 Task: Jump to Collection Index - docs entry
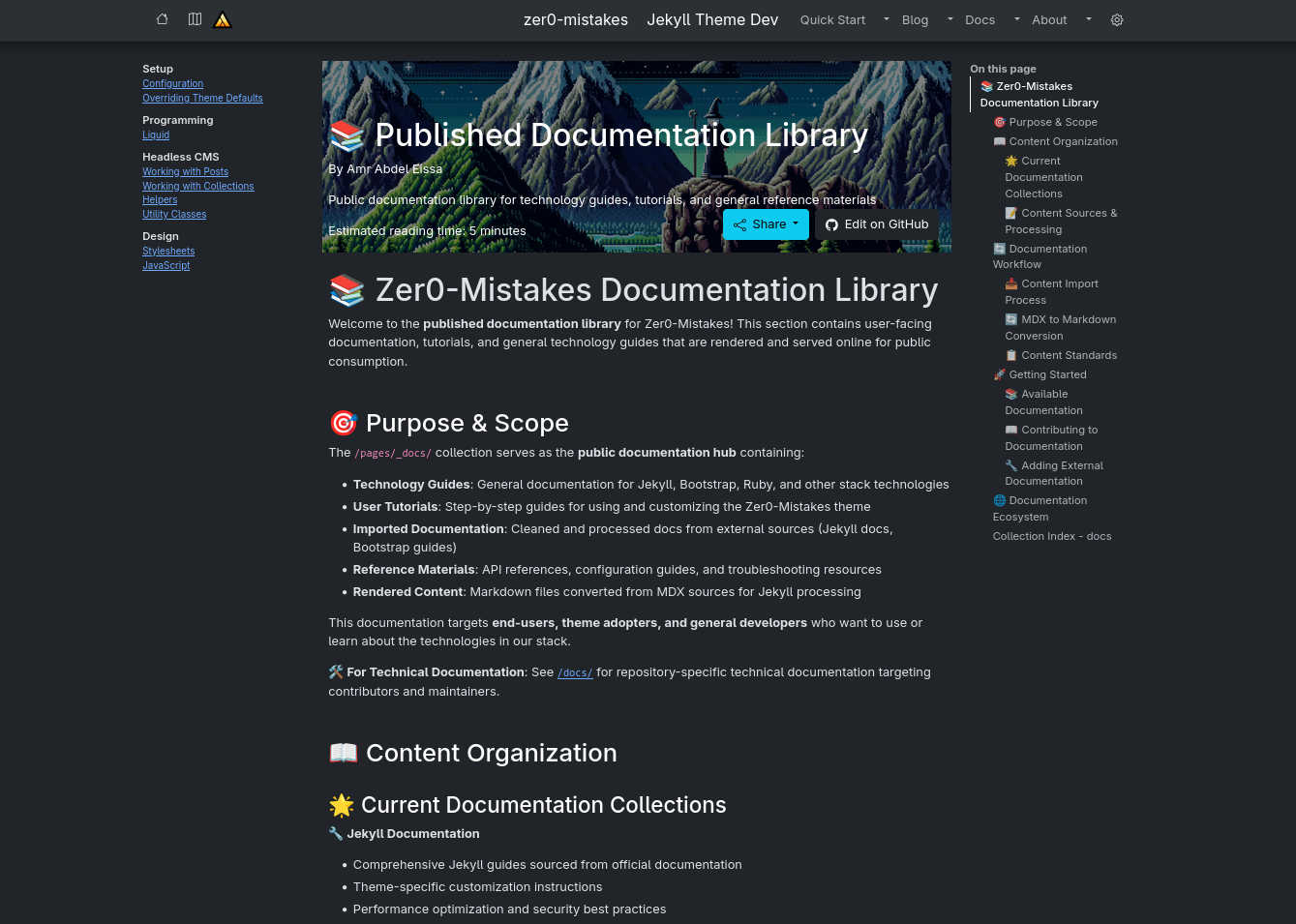[1051, 536]
